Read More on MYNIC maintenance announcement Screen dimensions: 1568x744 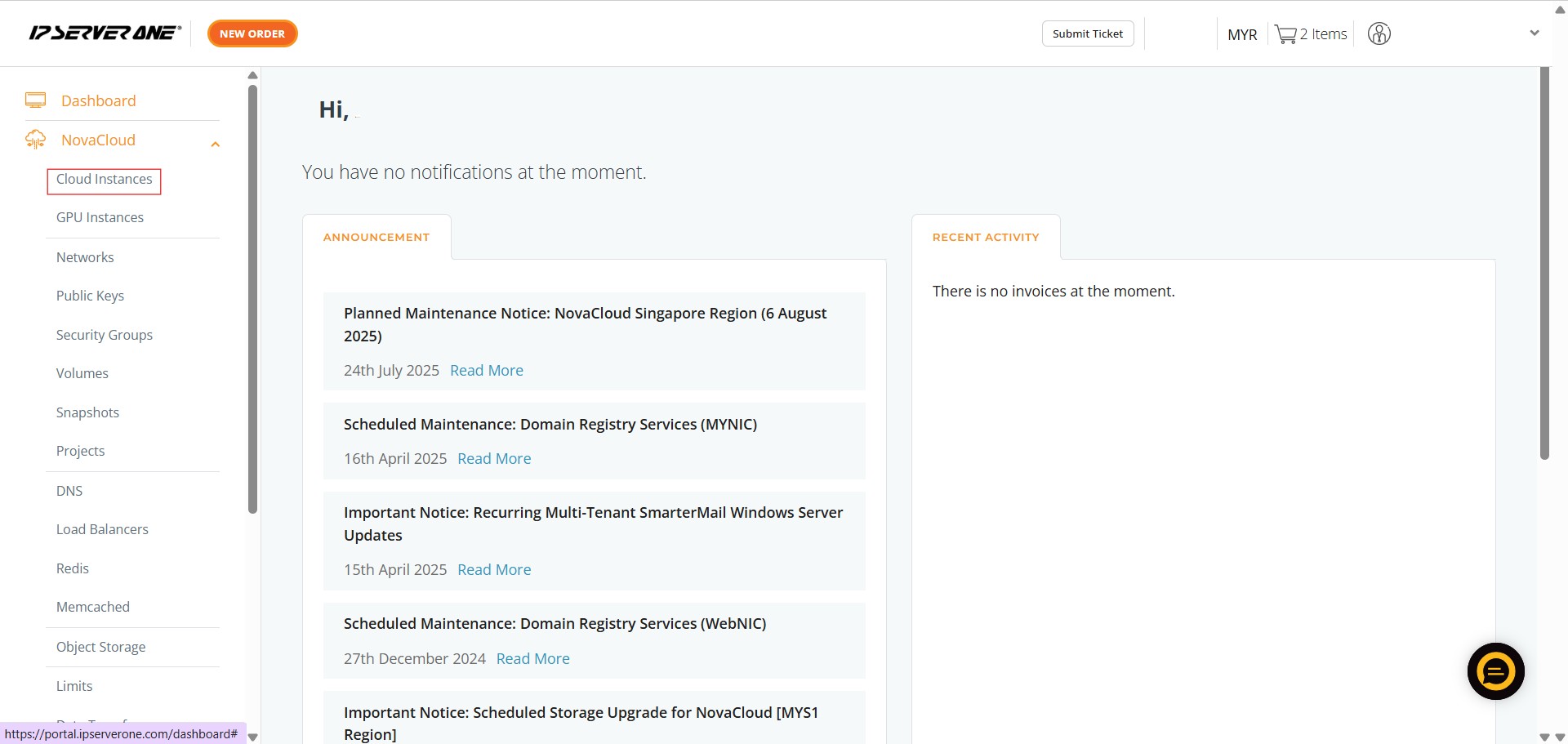point(494,458)
